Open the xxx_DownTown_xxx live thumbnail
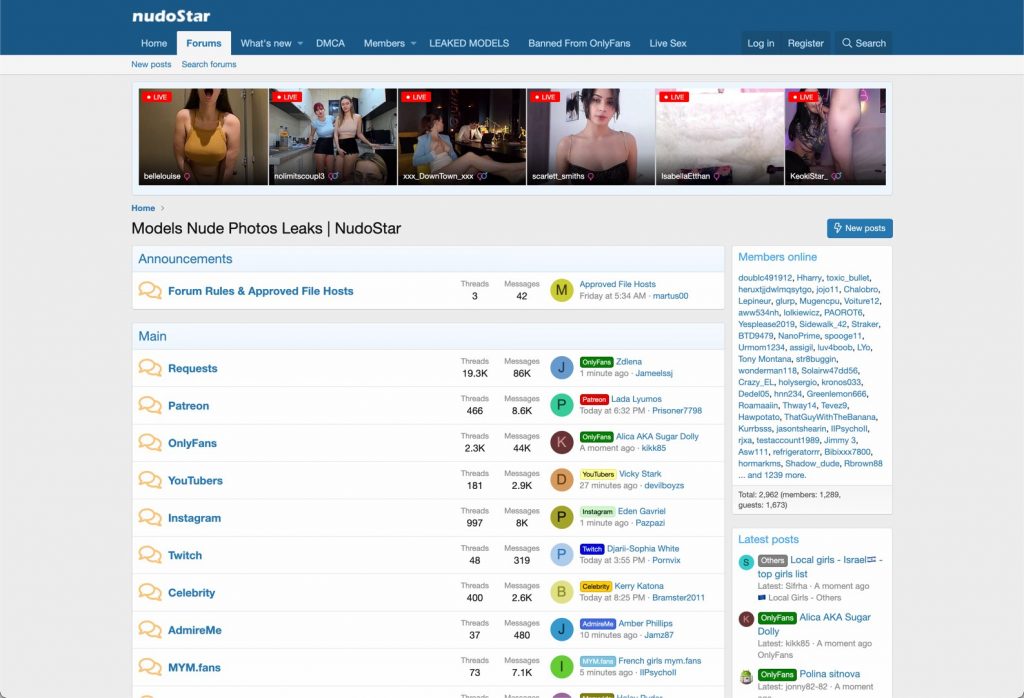Image resolution: width=1024 pixels, height=698 pixels. pyautogui.click(x=462, y=136)
